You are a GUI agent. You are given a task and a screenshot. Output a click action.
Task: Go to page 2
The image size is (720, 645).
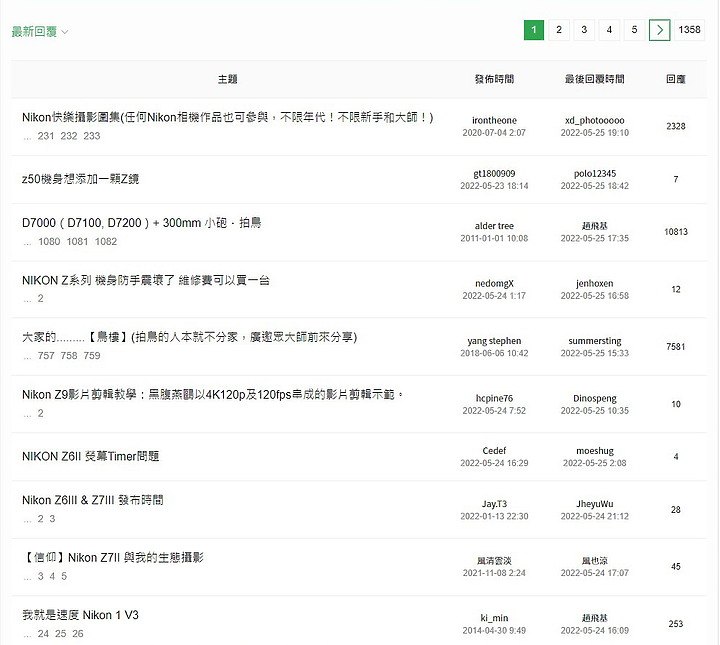[x=559, y=30]
